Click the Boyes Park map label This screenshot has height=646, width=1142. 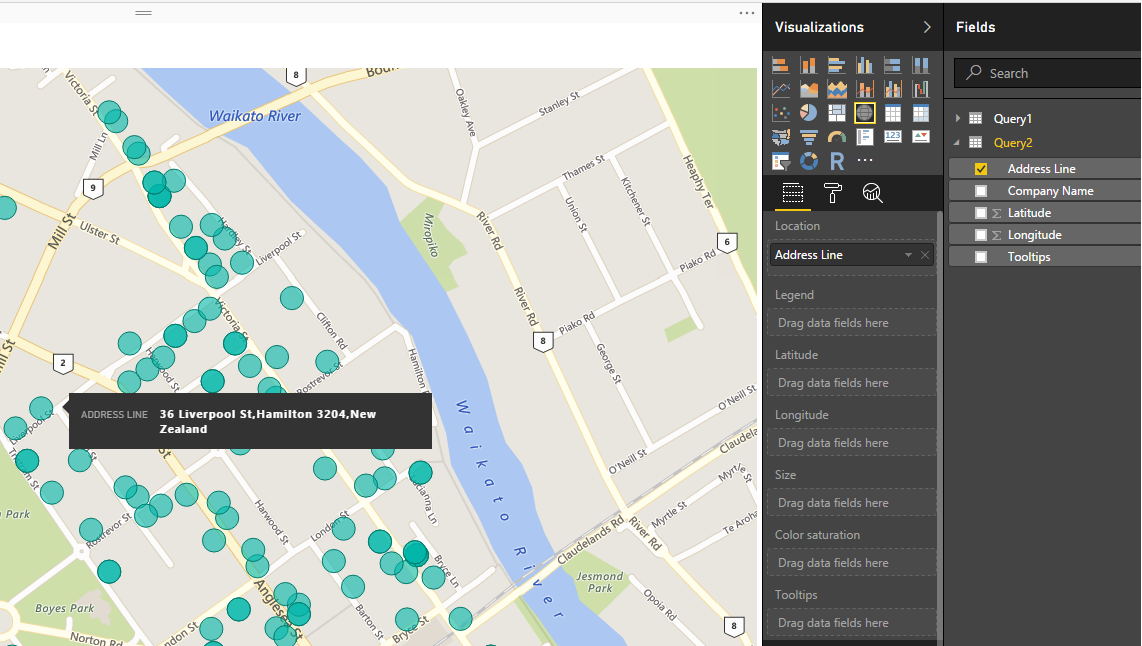(x=65, y=608)
